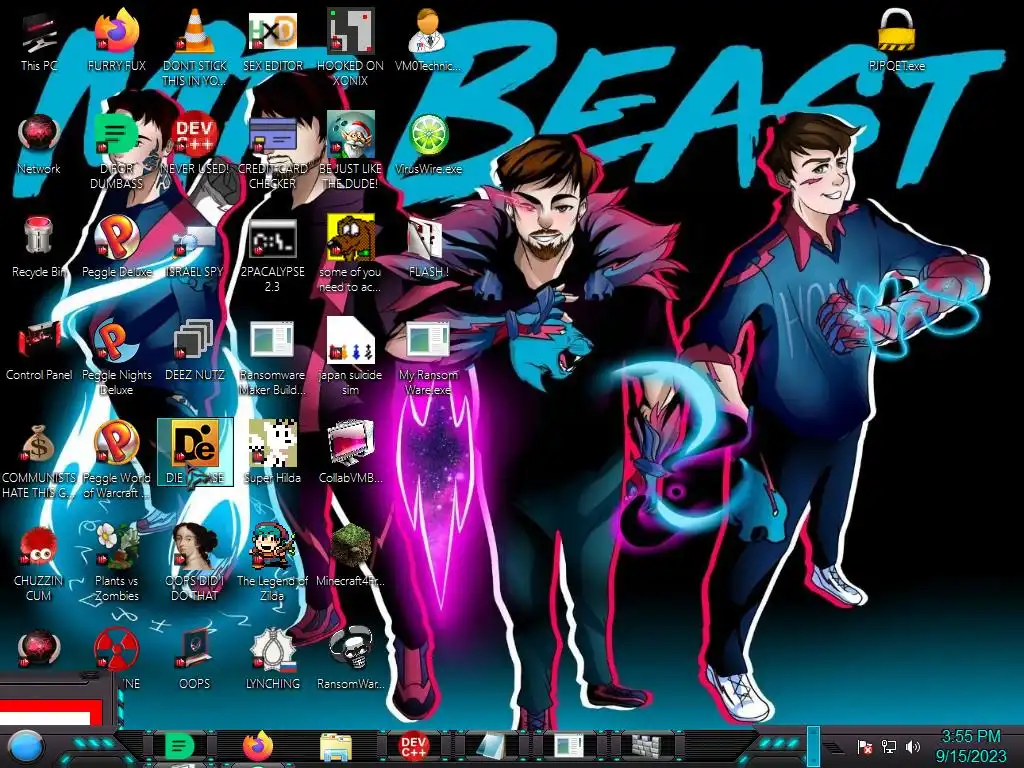1024x768 pixels.
Task: Select the This PC desktop icon
Action: [39, 40]
